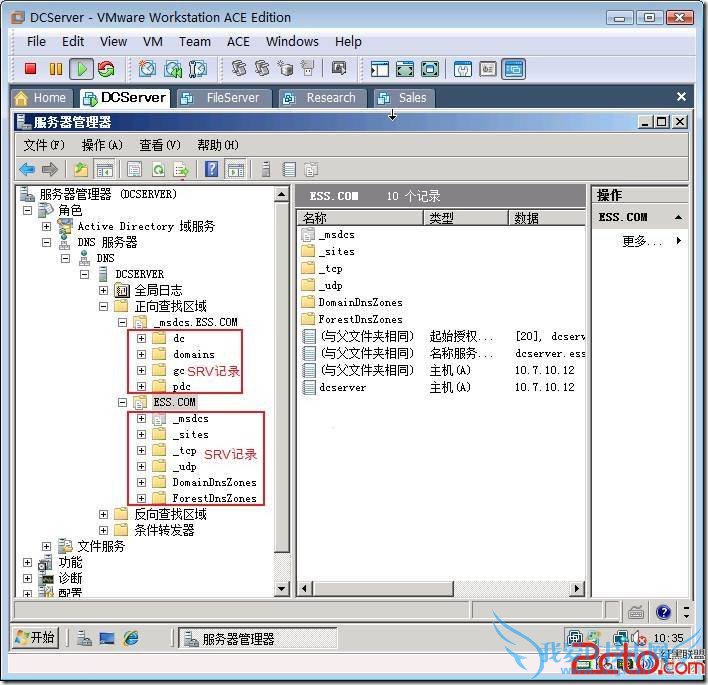Collapse the _msdcs.ESS.COM zone node

122,322
